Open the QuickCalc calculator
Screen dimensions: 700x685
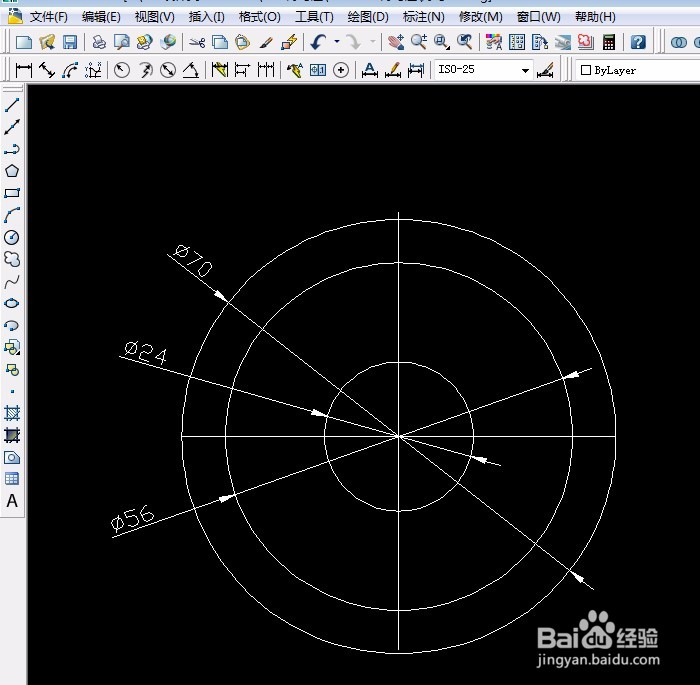[609, 42]
